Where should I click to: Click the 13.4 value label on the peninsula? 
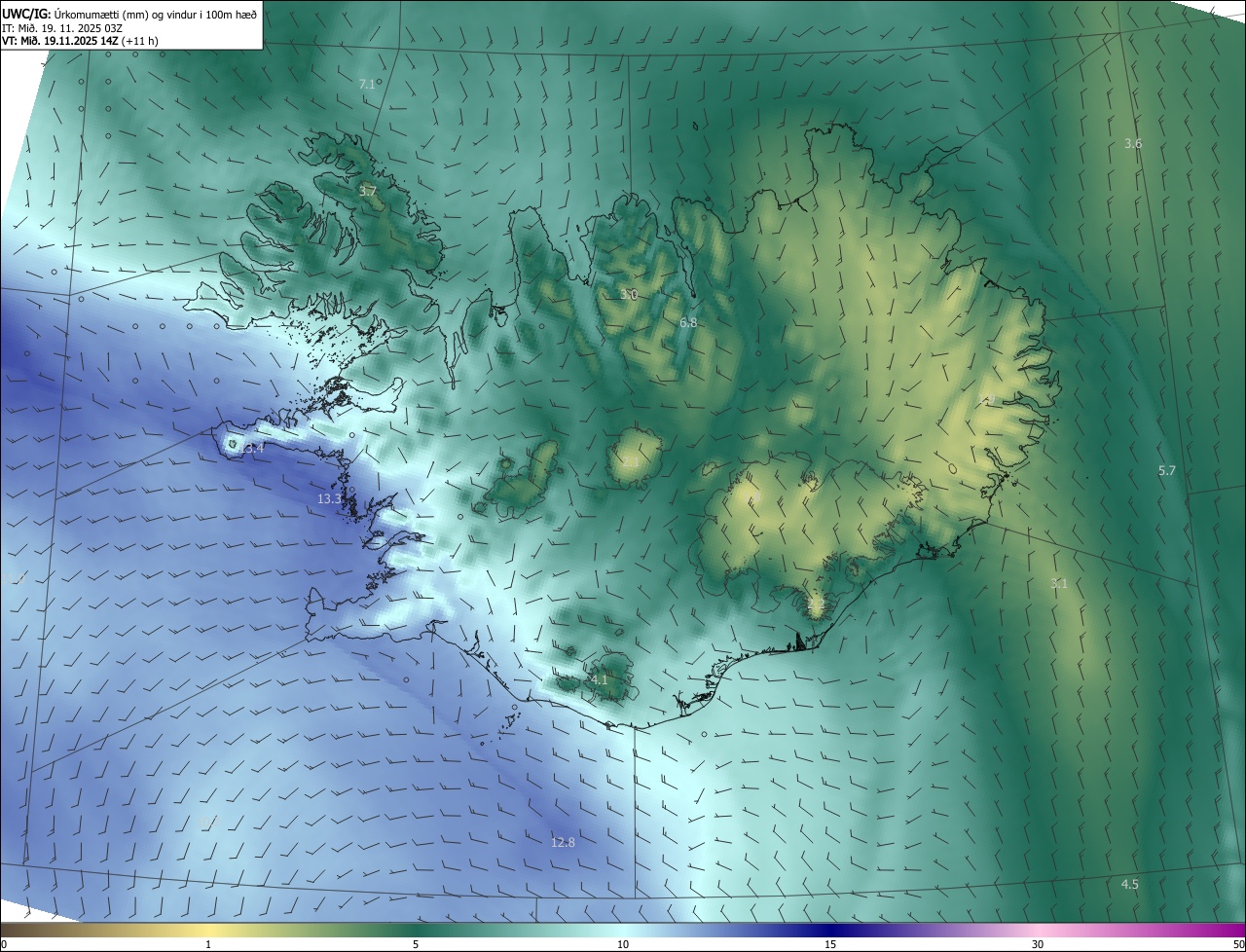click(252, 449)
